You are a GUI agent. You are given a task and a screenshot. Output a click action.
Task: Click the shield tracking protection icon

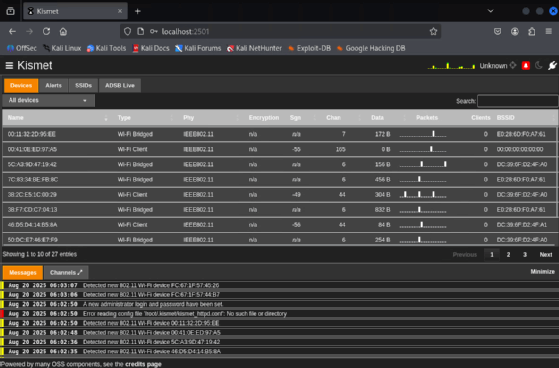(127, 31)
